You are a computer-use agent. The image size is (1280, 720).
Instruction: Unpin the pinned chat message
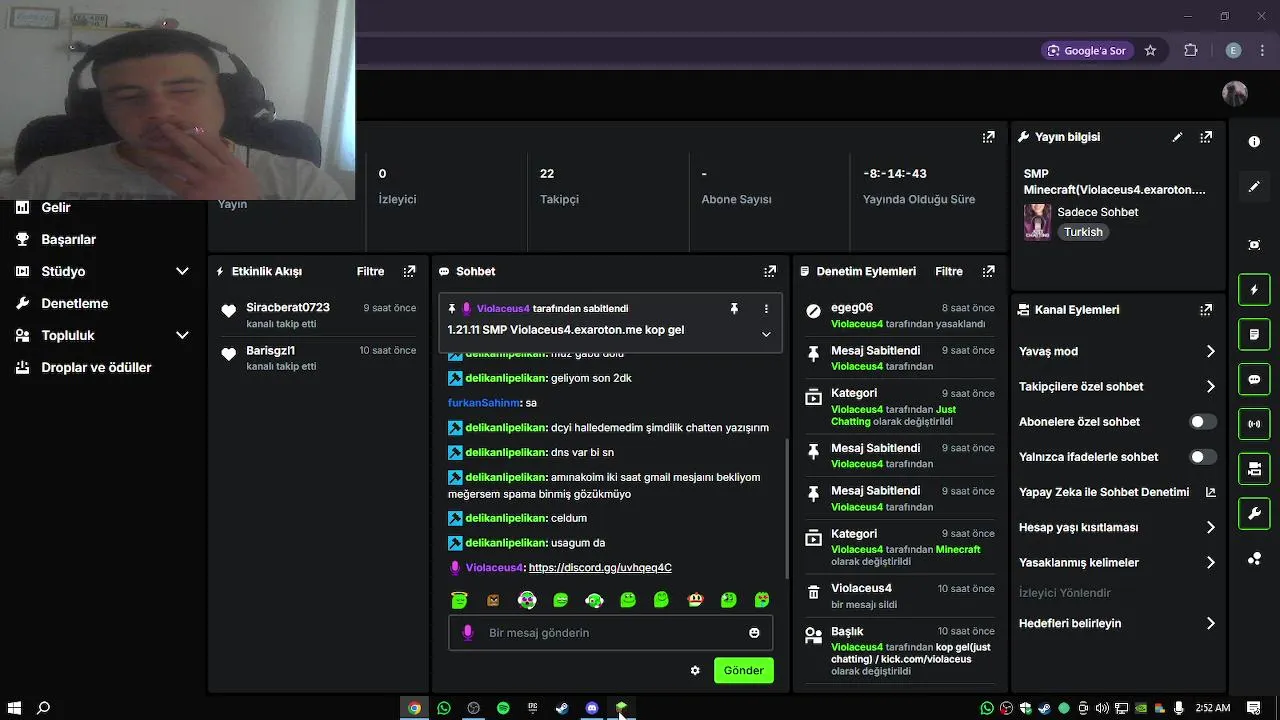(x=734, y=309)
